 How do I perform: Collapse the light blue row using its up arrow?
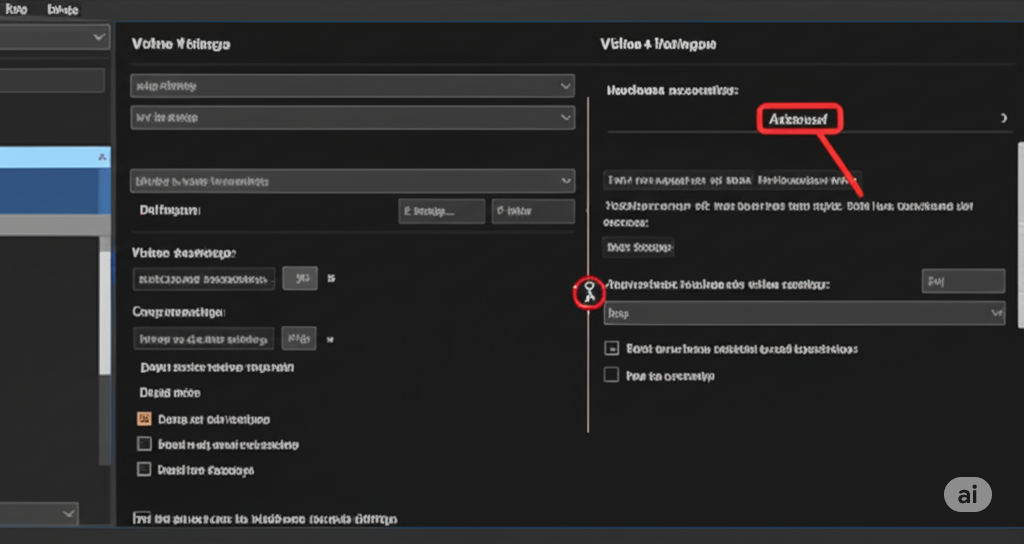102,157
